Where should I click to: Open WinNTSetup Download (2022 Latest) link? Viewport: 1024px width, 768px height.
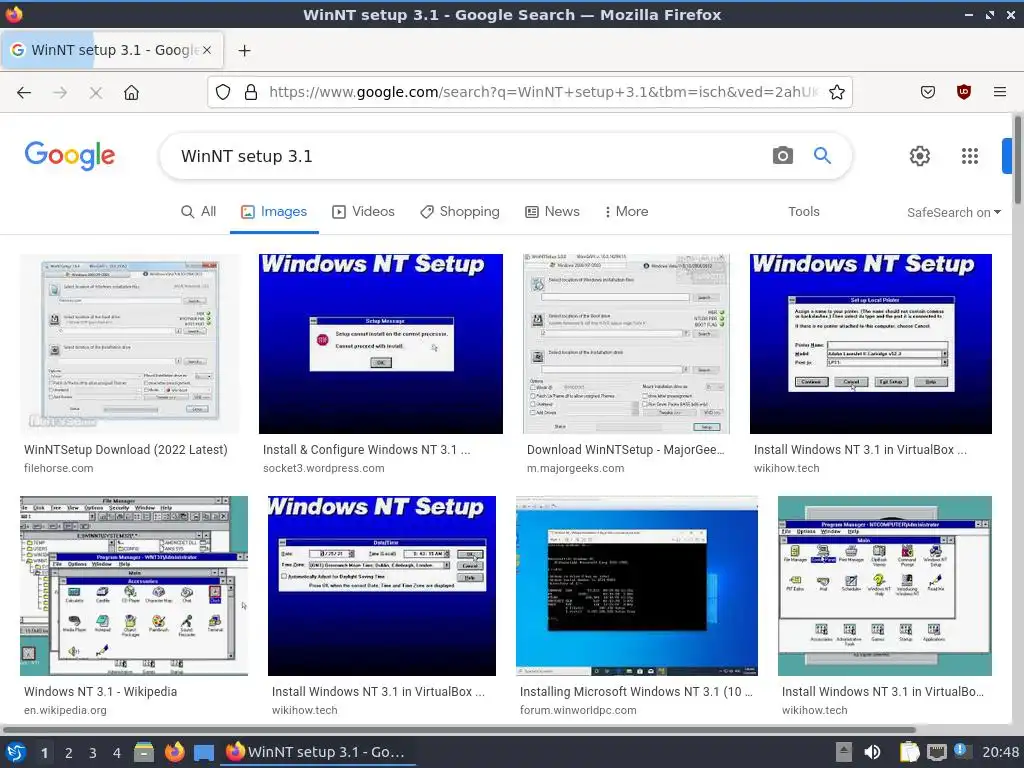(126, 449)
